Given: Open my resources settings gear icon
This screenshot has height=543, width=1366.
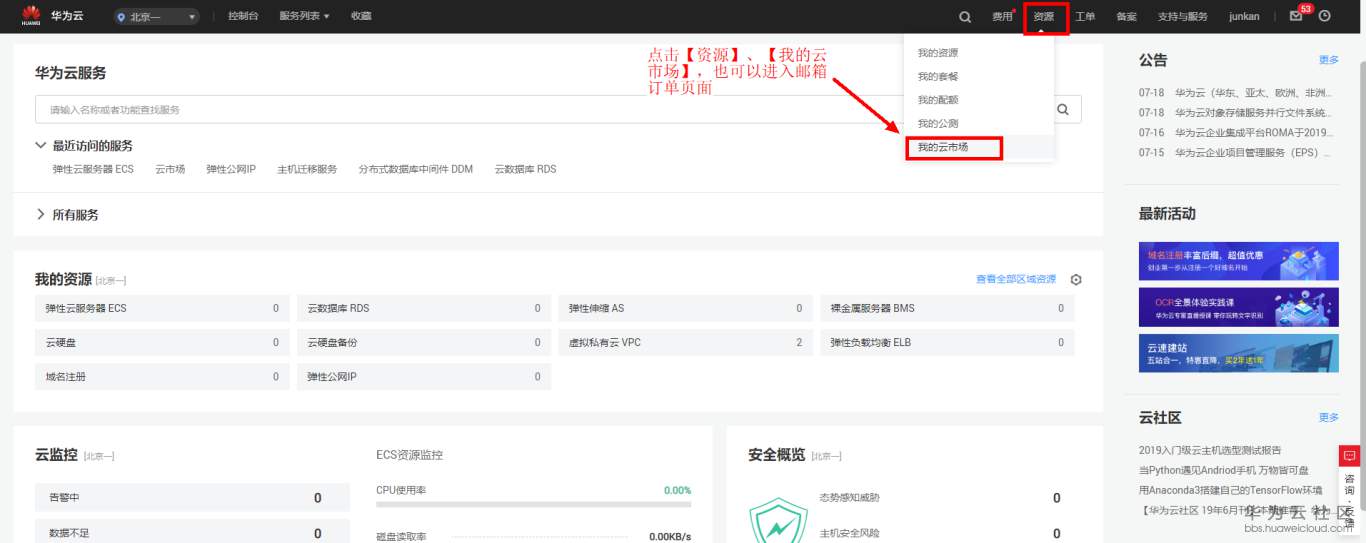Looking at the screenshot, I should [1076, 280].
